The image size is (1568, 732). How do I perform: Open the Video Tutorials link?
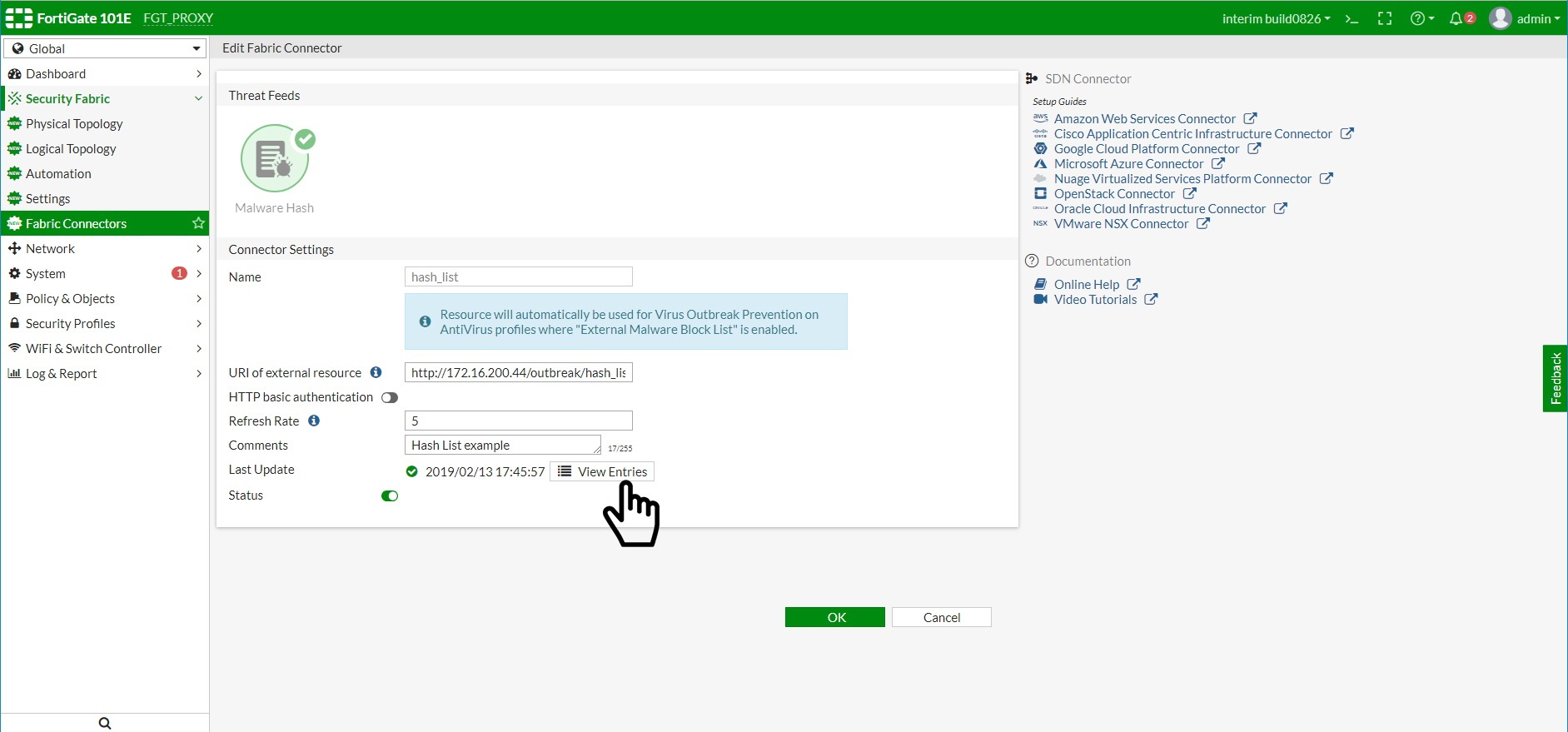coord(1095,299)
